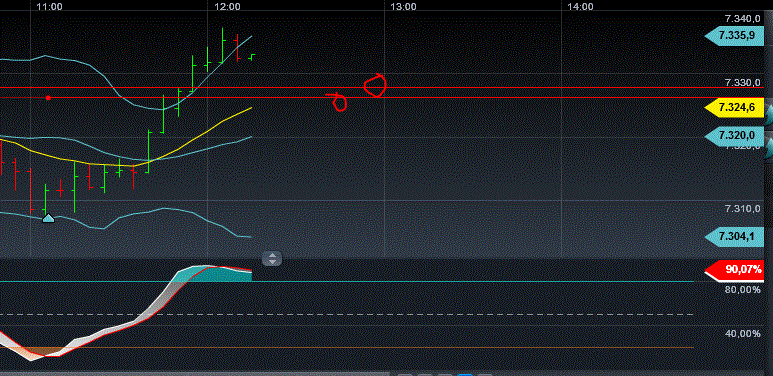Click the 12:00 time axis label
The height and width of the screenshot is (376, 773).
coord(227,7)
